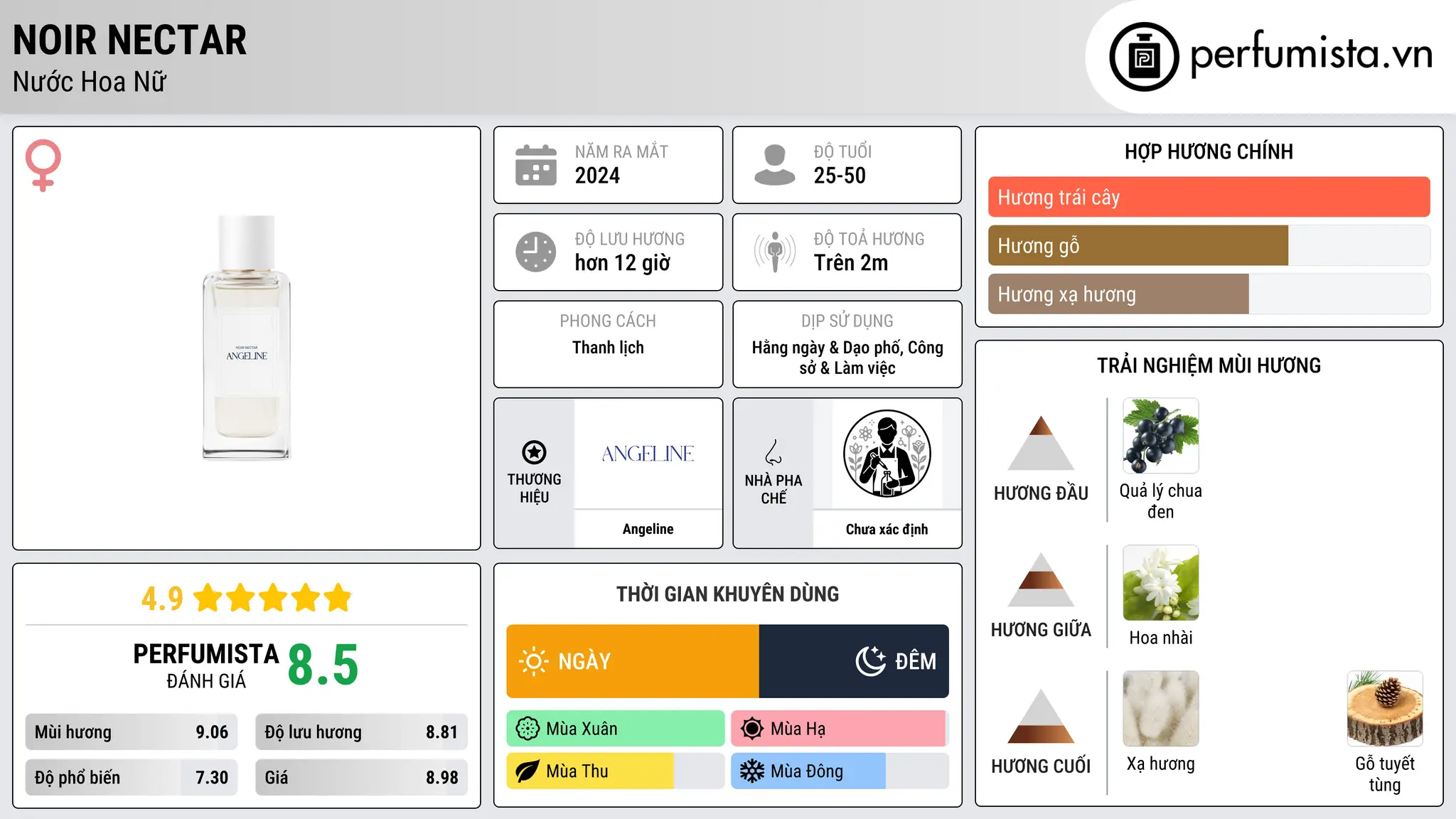Click the top-note pyramid icon above Hương đầu
This screenshot has height=819, width=1456.
pyautogui.click(x=1041, y=442)
